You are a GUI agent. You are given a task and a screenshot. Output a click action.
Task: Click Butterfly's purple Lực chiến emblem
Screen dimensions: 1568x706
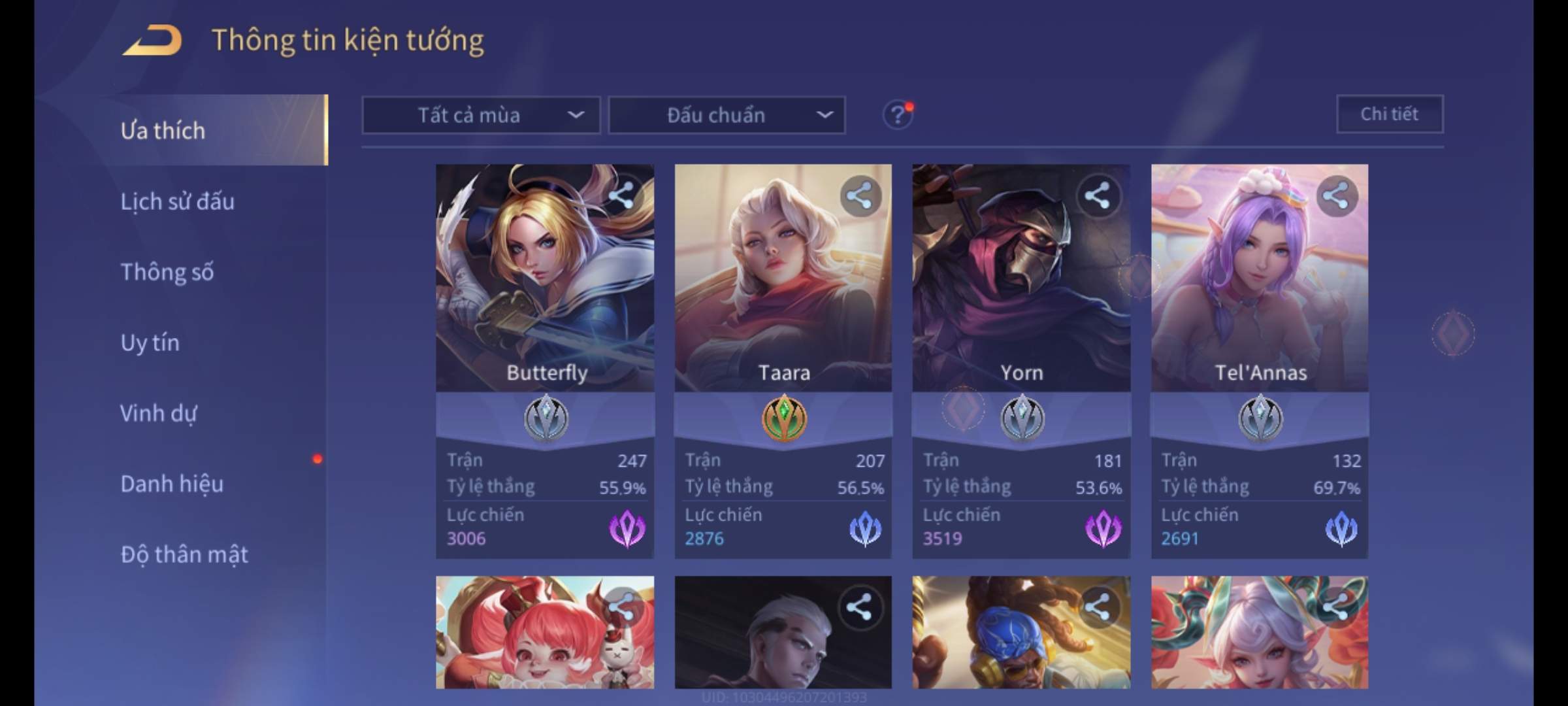(x=627, y=528)
